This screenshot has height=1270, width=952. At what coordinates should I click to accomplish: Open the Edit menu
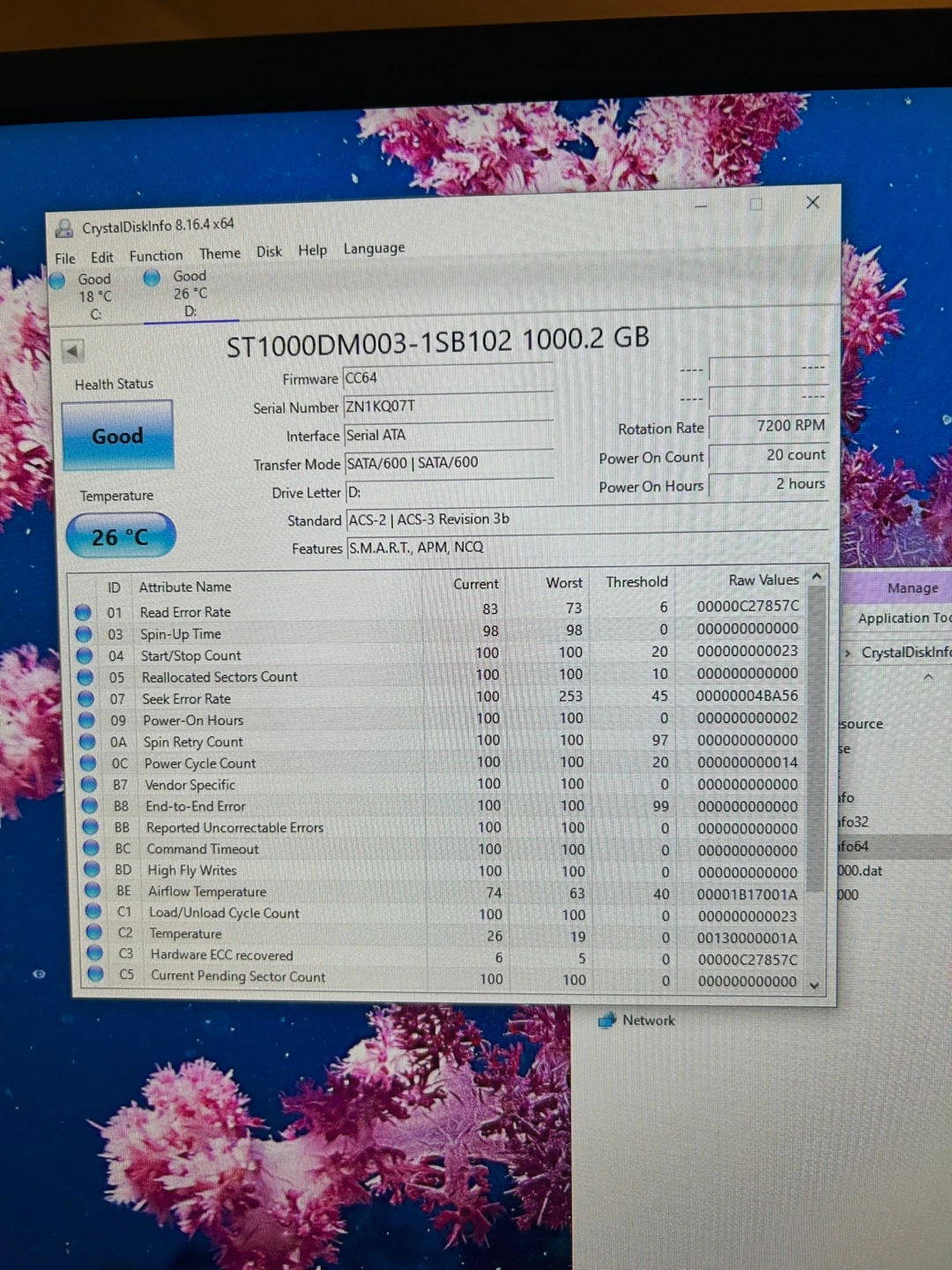tap(102, 258)
